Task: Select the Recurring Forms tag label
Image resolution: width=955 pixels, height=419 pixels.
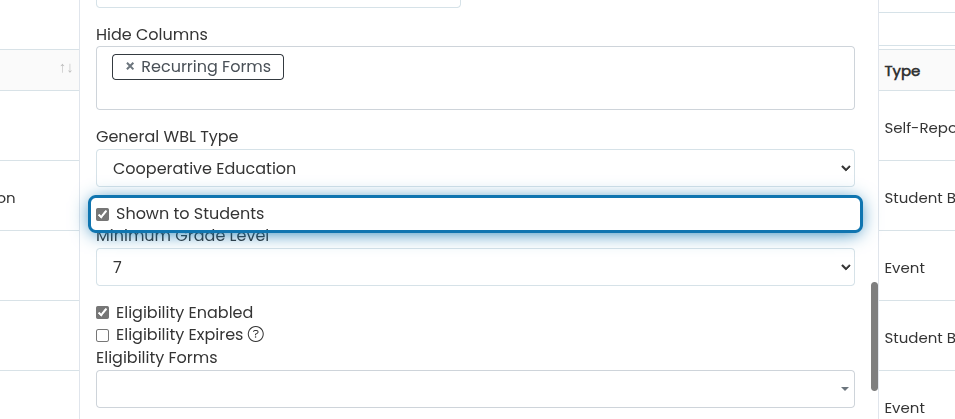Action: [x=206, y=66]
